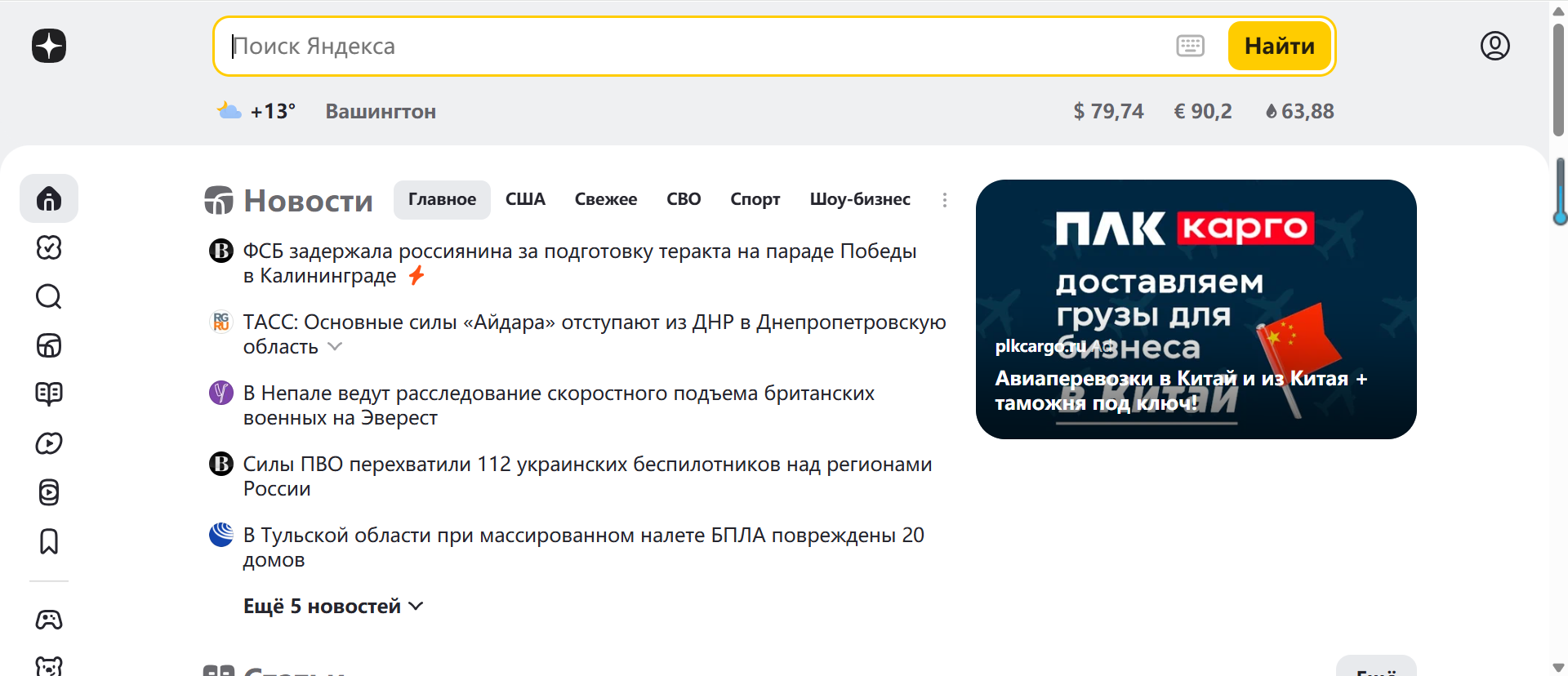Screen dimensions: 1568x676
Task: Open the dollar rate $ 79,74
Action: pos(1108,111)
